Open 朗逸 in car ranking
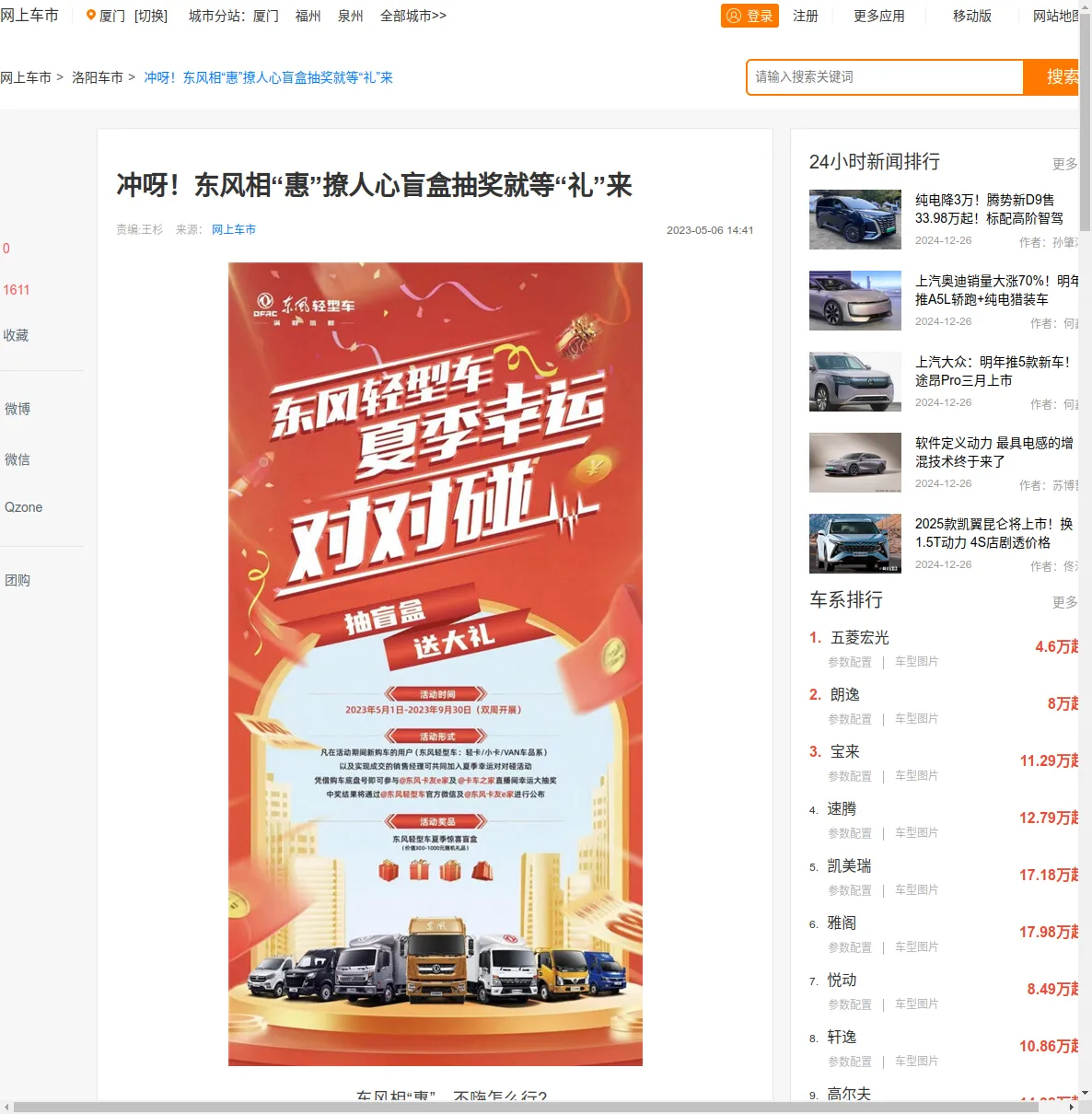Image resolution: width=1092 pixels, height=1114 pixels. (845, 694)
